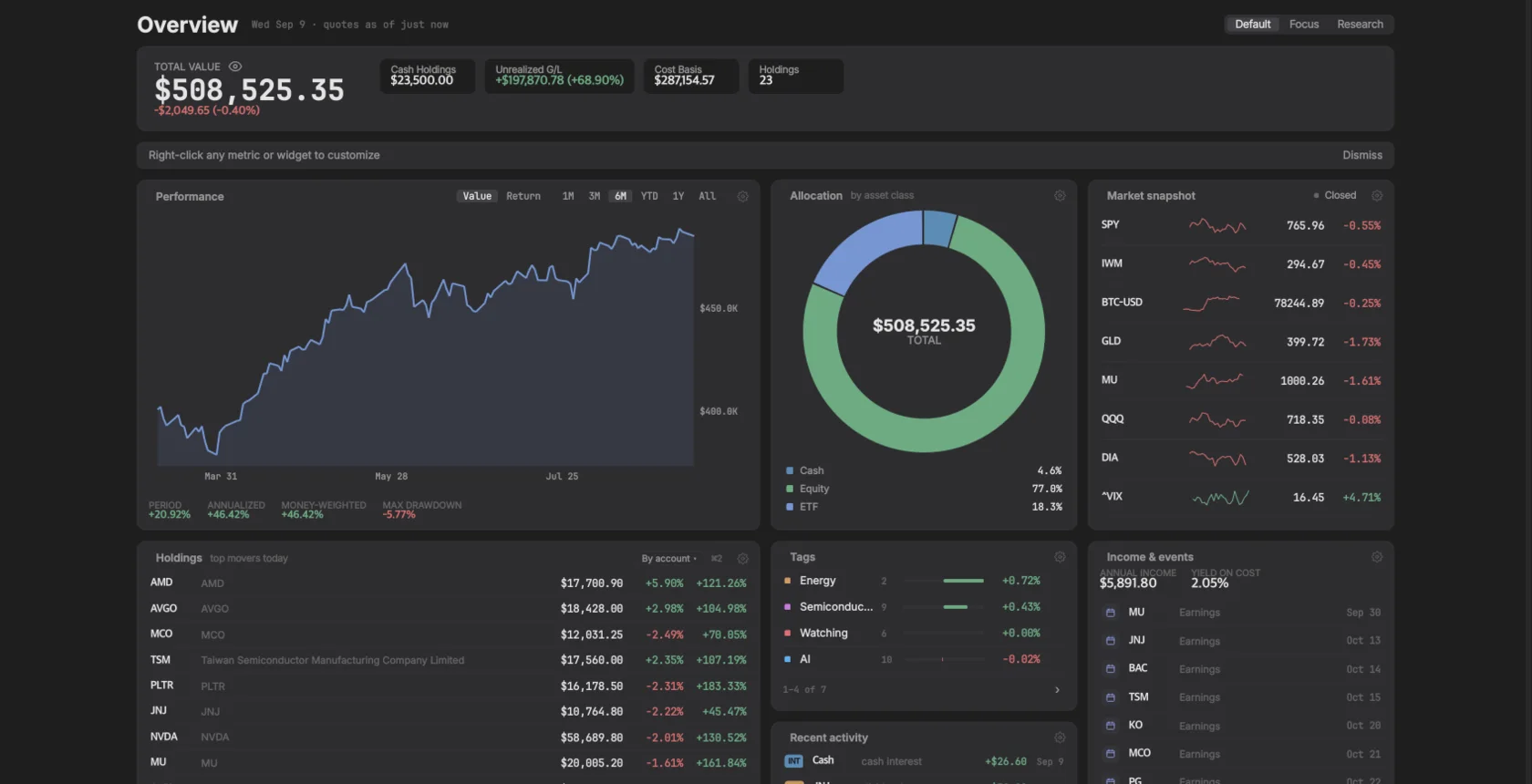Click the DIA market snapshot row
The width and height of the screenshot is (1532, 784).
(1241, 459)
